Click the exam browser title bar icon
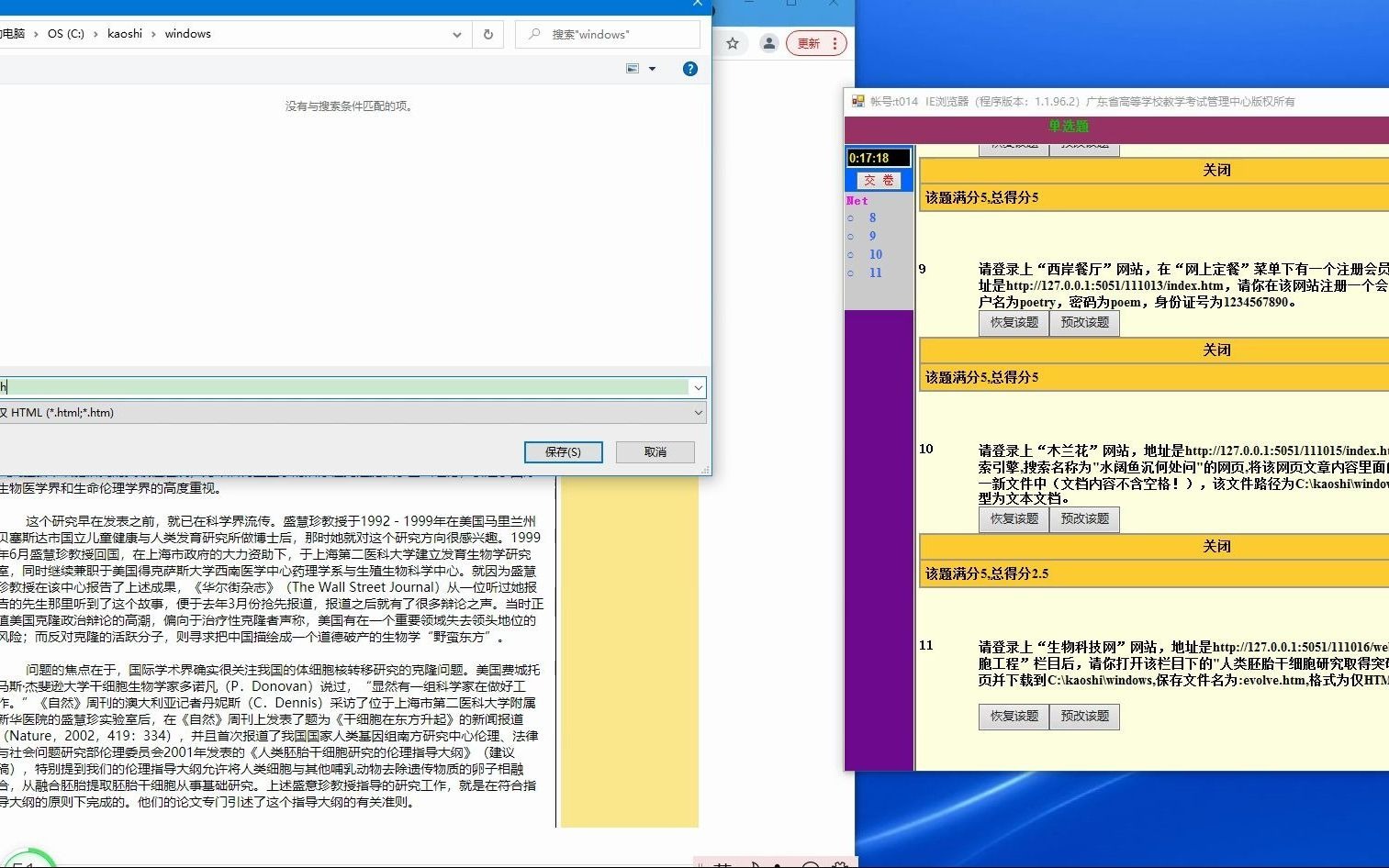This screenshot has width=1389, height=868. (x=857, y=101)
